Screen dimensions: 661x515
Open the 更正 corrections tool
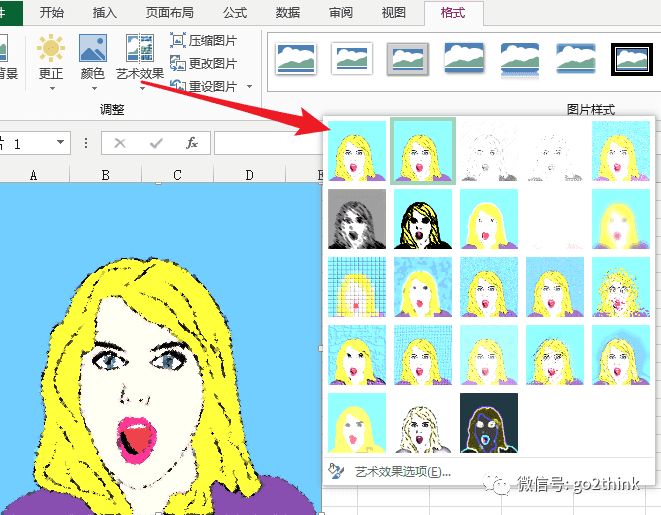51,57
